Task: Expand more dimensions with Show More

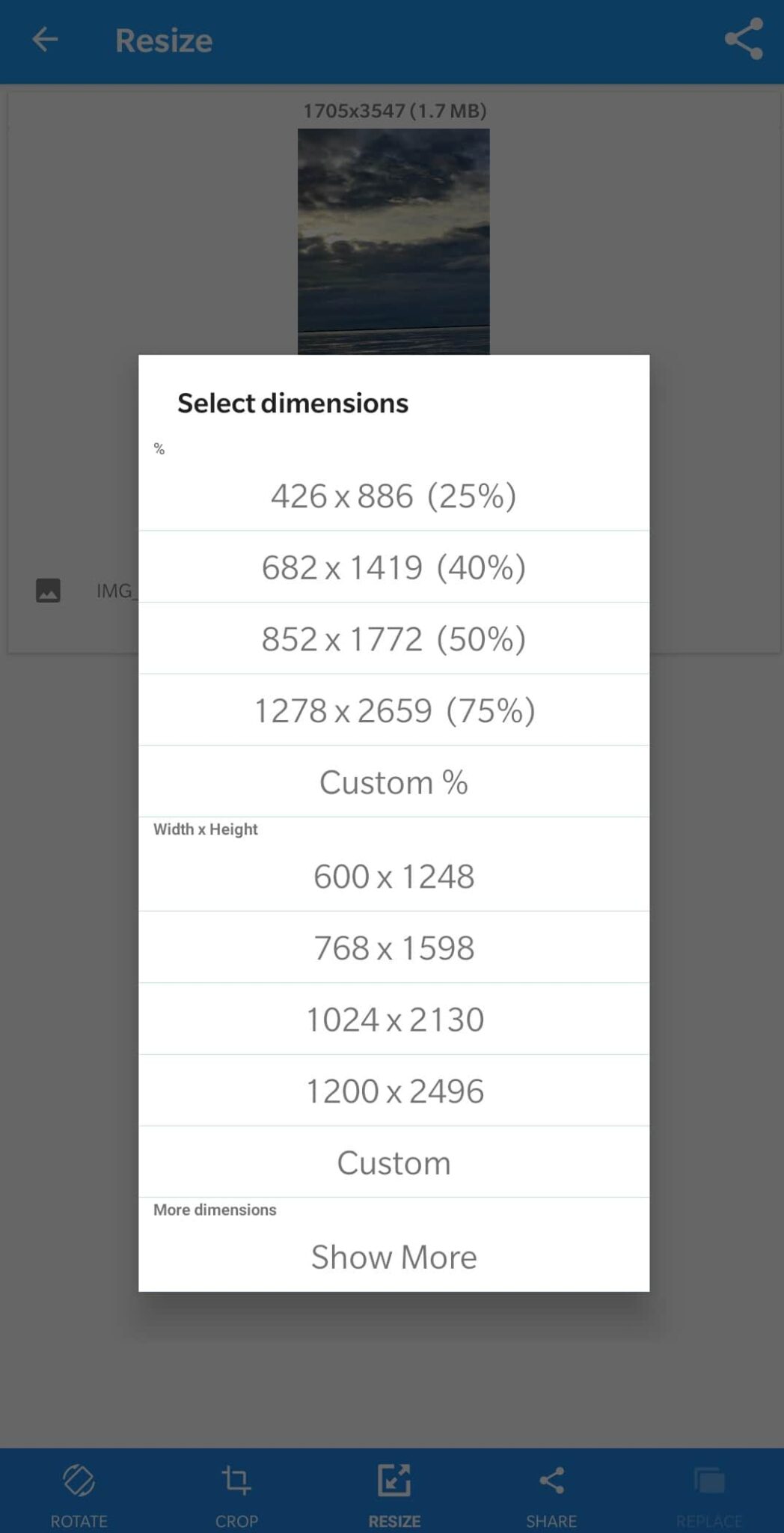Action: click(393, 1257)
